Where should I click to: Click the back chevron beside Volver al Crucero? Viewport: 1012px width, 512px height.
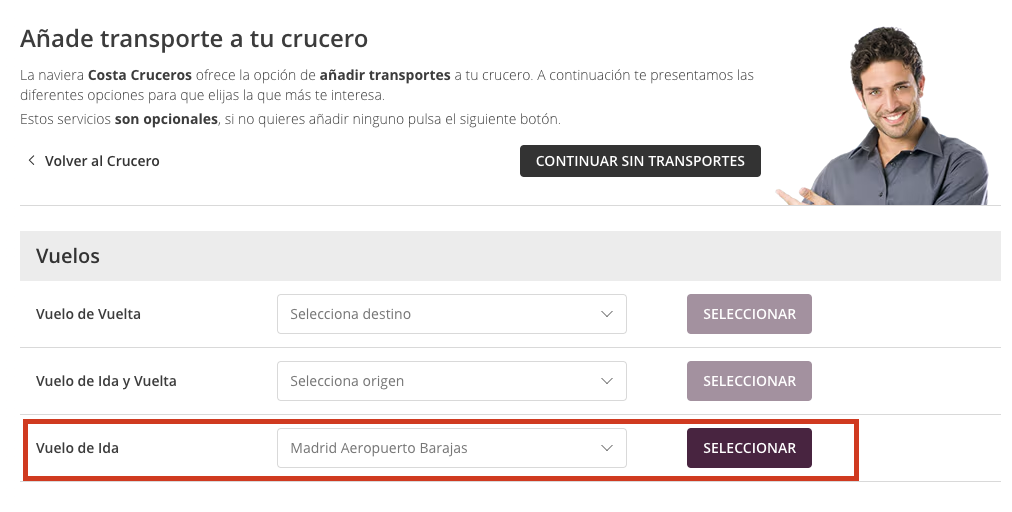point(31,160)
